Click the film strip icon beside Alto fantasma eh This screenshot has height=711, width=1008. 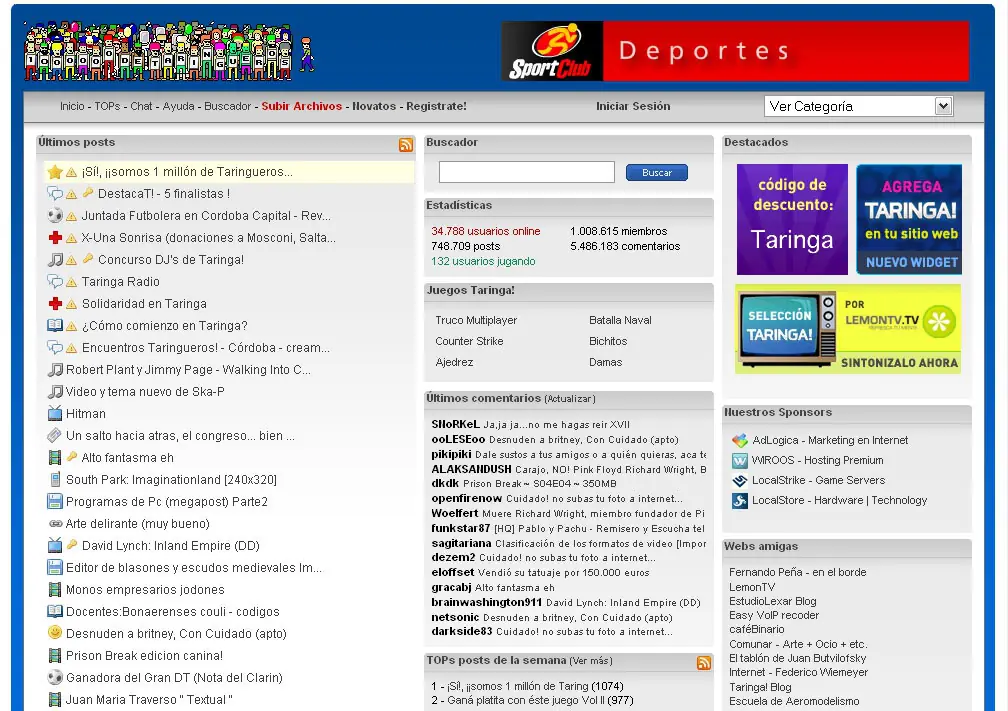click(x=55, y=458)
